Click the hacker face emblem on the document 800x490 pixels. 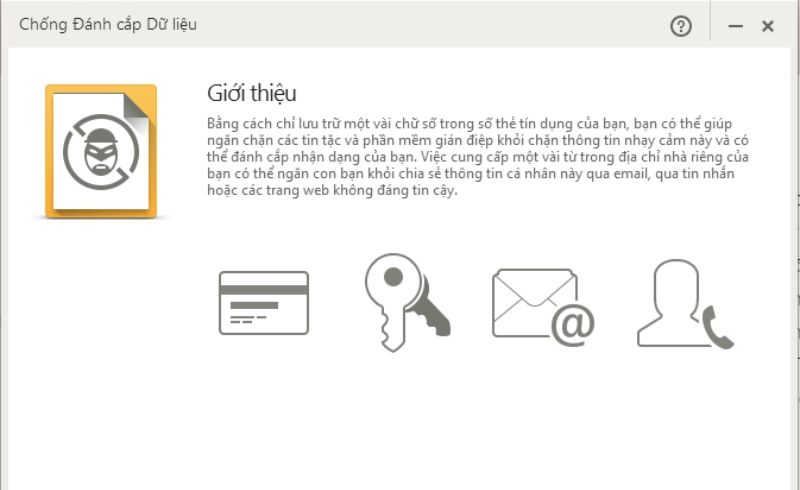pos(101,152)
